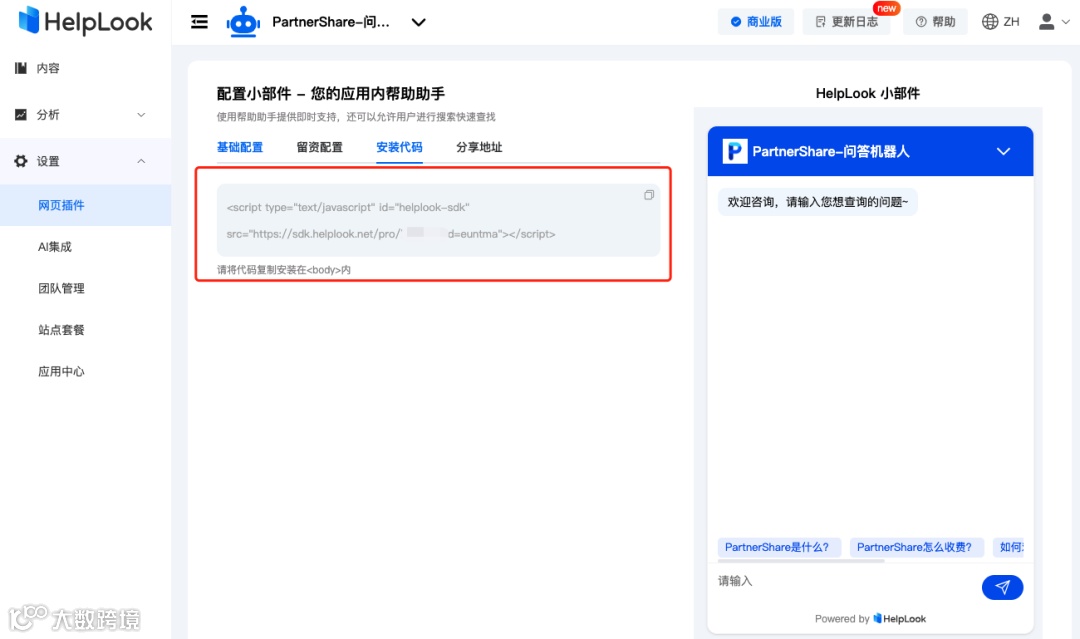This screenshot has height=639, width=1080.
Task: Switch to the 基础配置 tab
Action: [240, 146]
